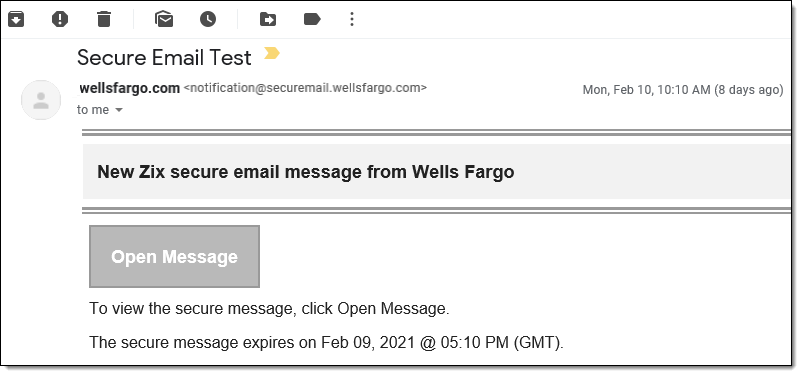
Task: Click the 'To view the secure message' instruction text
Action: coord(269,309)
